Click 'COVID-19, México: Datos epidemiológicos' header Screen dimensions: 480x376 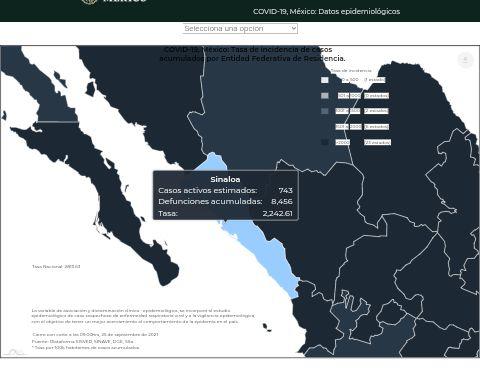(326, 11)
